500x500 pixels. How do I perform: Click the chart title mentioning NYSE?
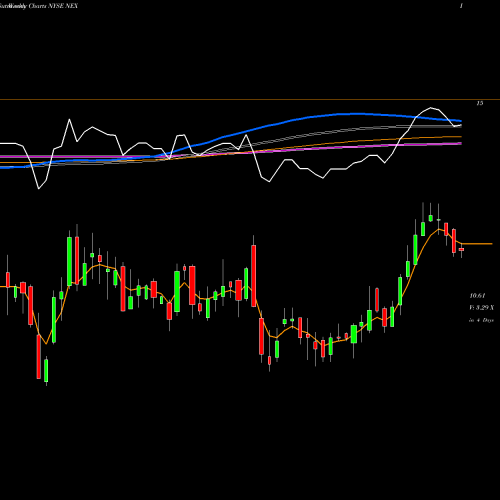click(x=39, y=6)
